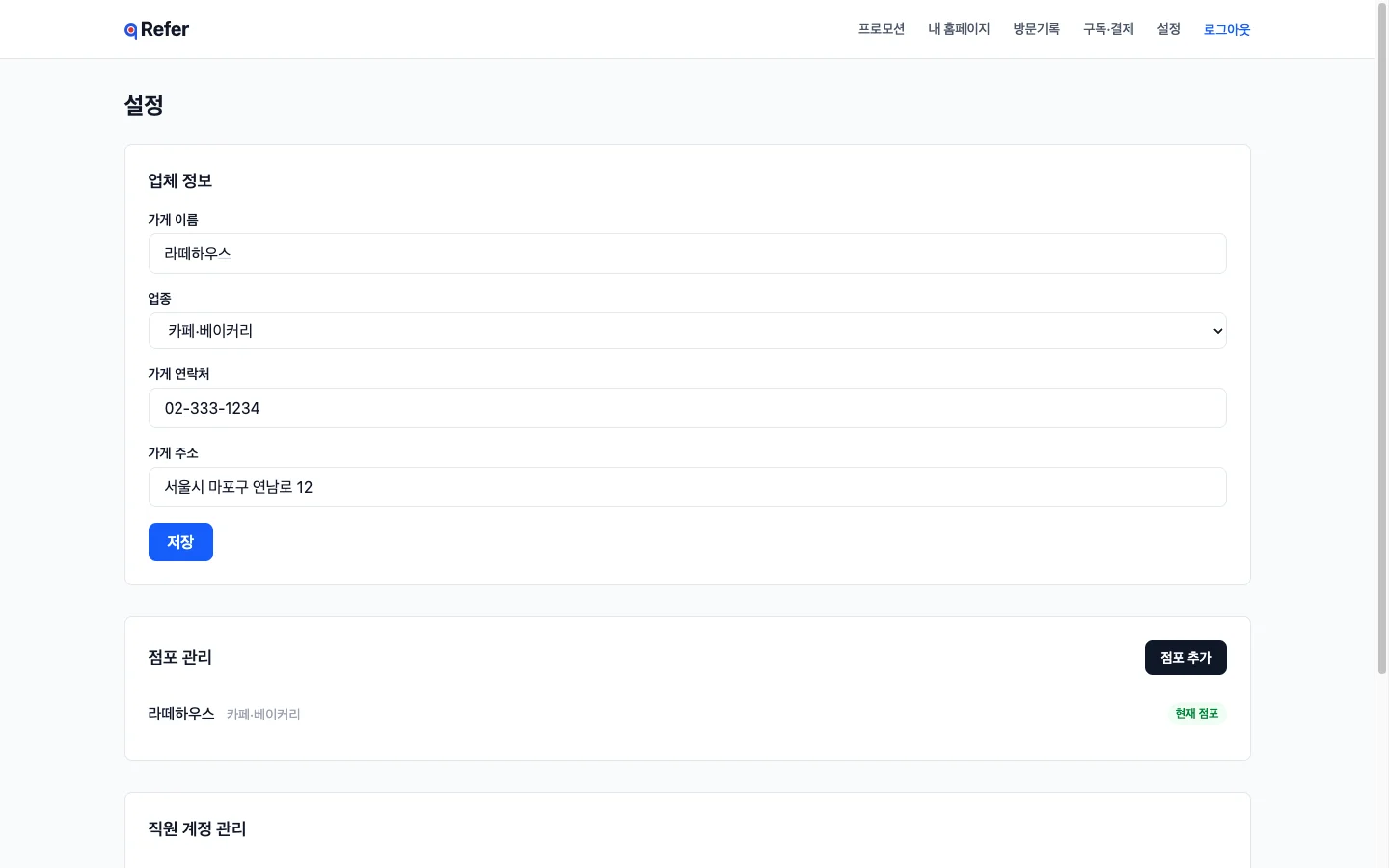Click the 카페·베이커리 store category label
The image size is (1389, 868).
coord(263,715)
